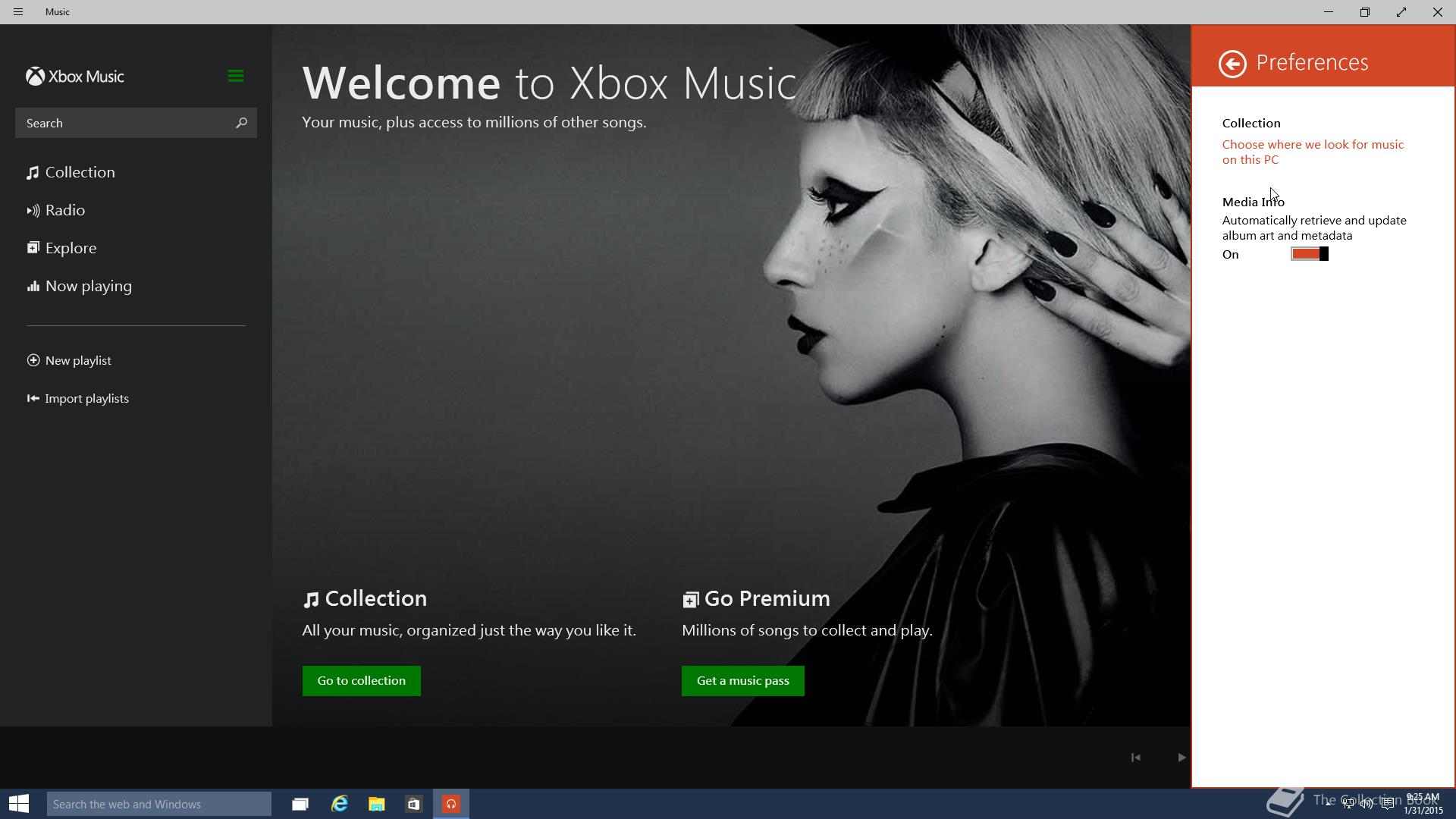
Task: Go to the Radio section
Action: point(64,210)
